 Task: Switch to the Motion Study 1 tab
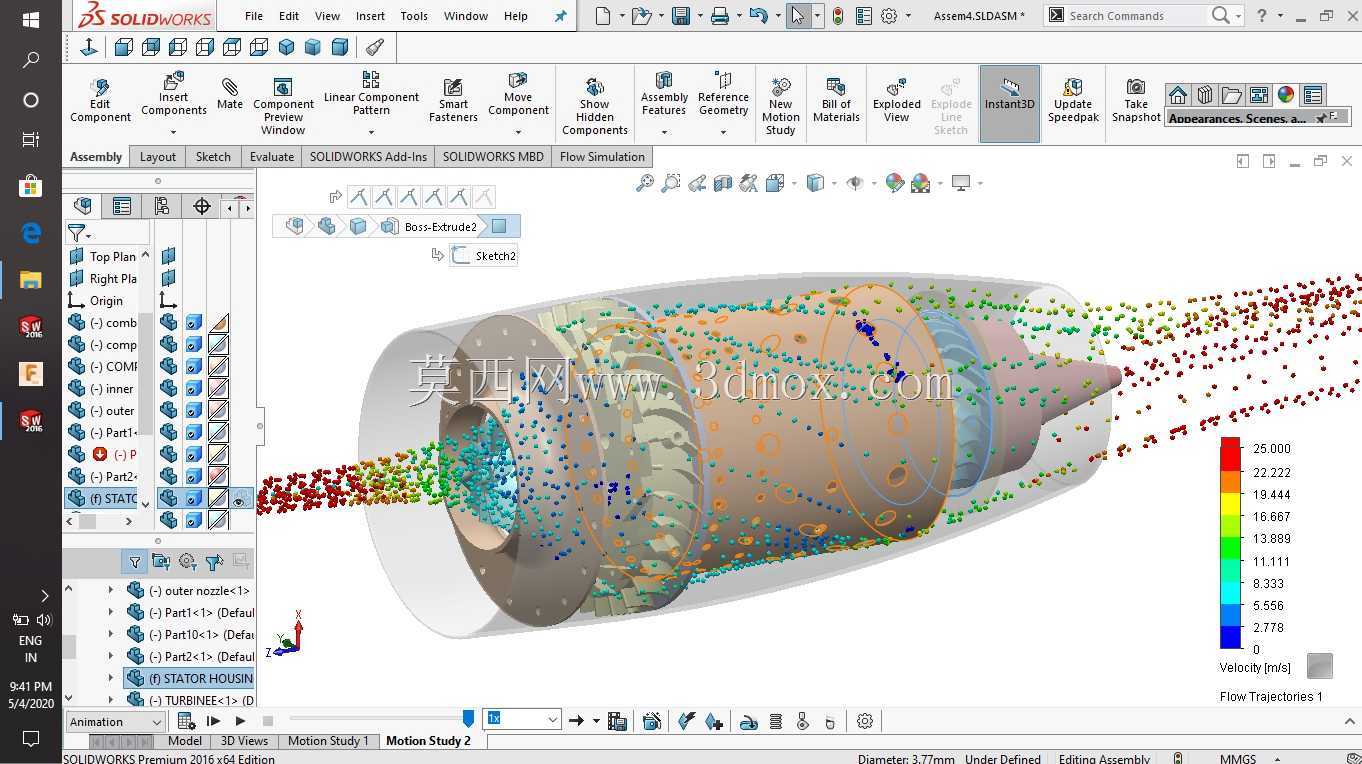[x=328, y=741]
